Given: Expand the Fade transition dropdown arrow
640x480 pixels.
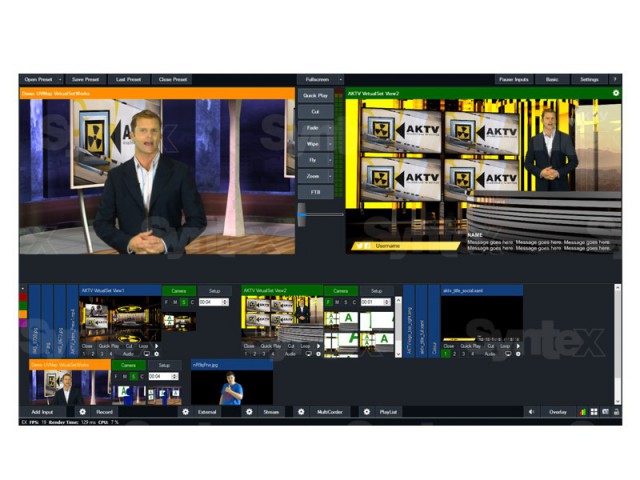Looking at the screenshot, I should [330, 127].
